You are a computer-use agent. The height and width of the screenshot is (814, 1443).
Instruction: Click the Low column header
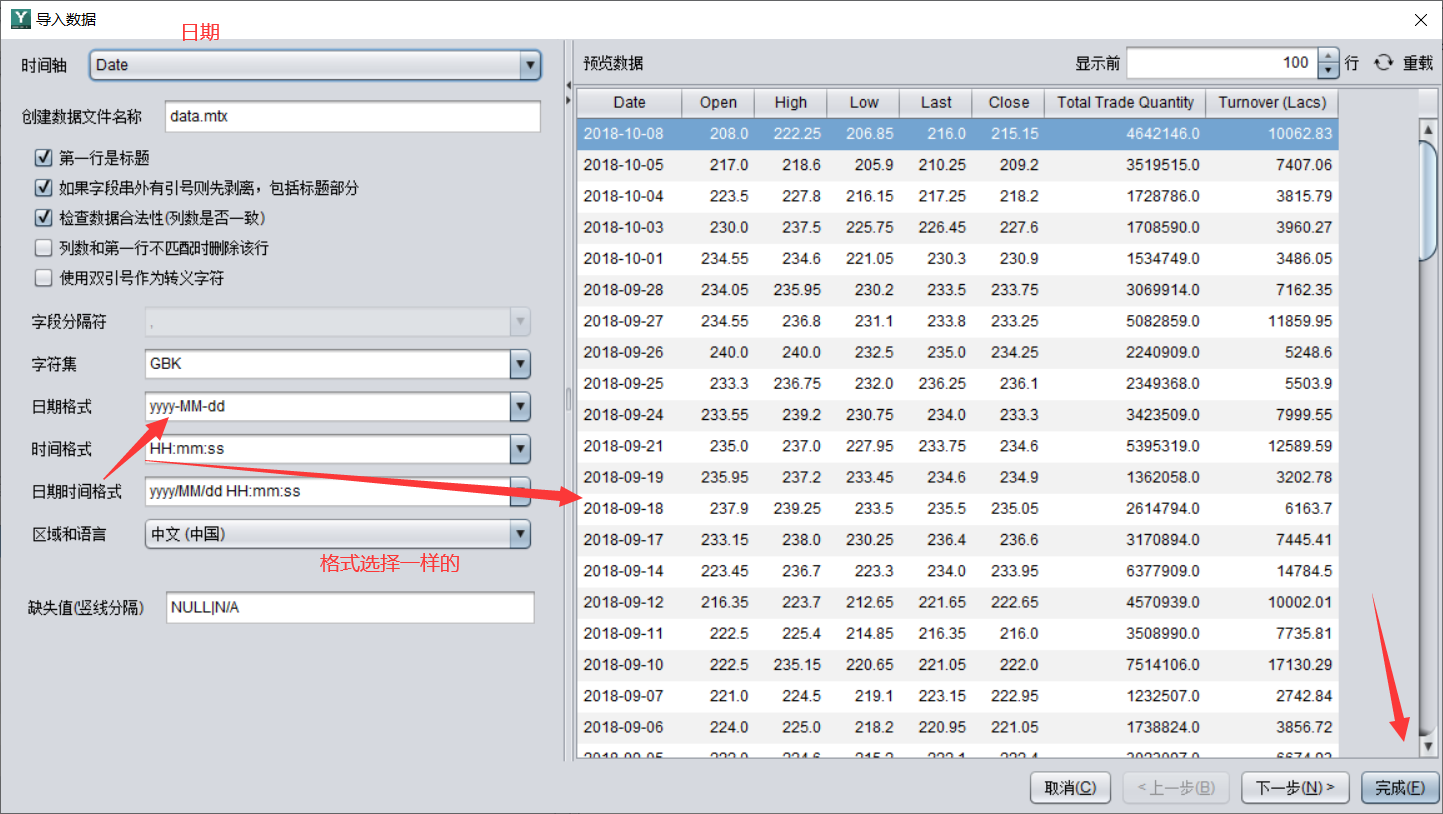(x=863, y=102)
